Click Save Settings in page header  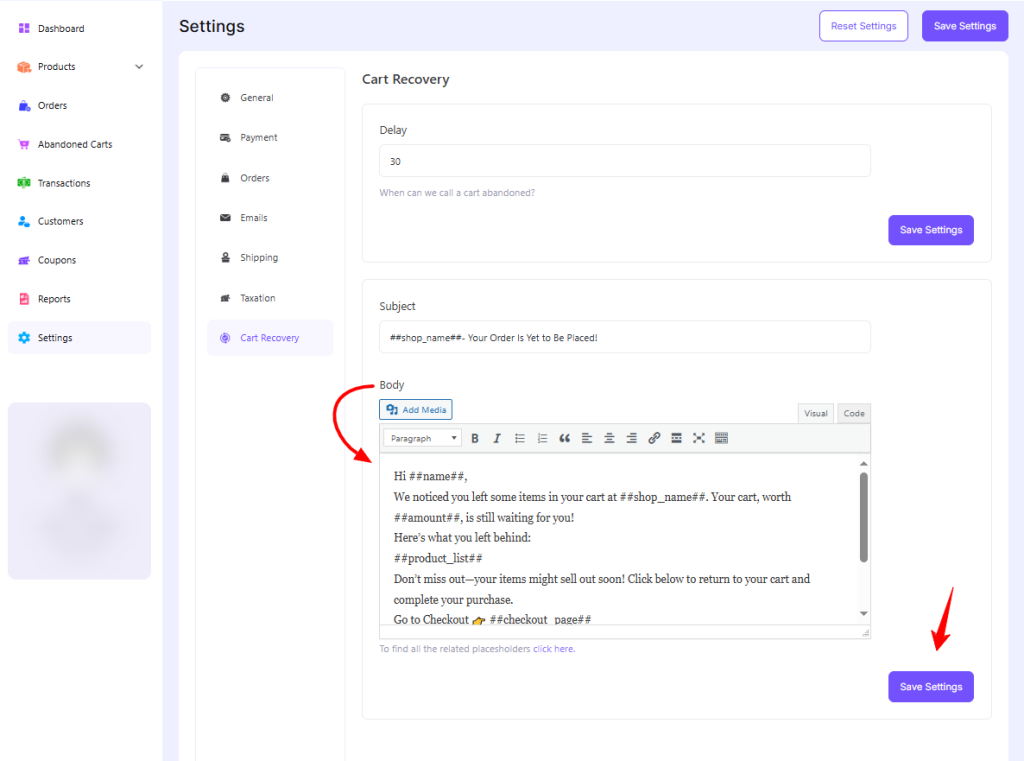coord(965,26)
